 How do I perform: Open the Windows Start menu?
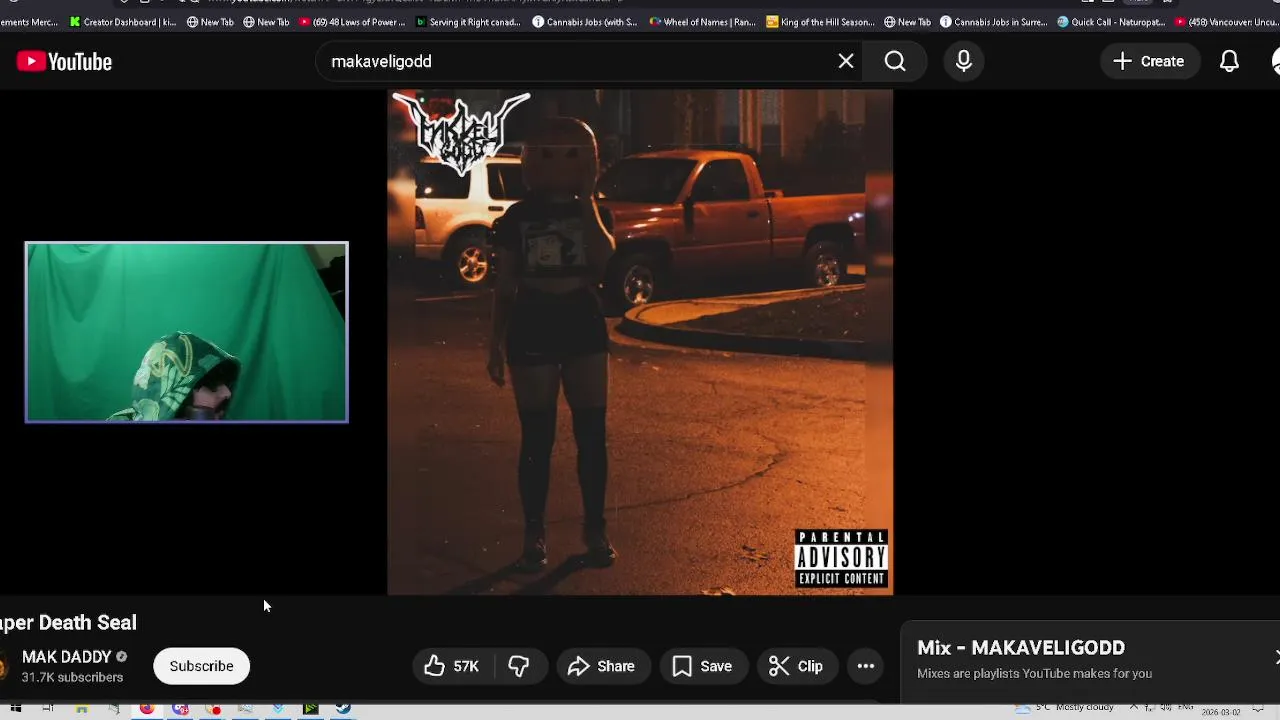pyautogui.click(x=16, y=709)
